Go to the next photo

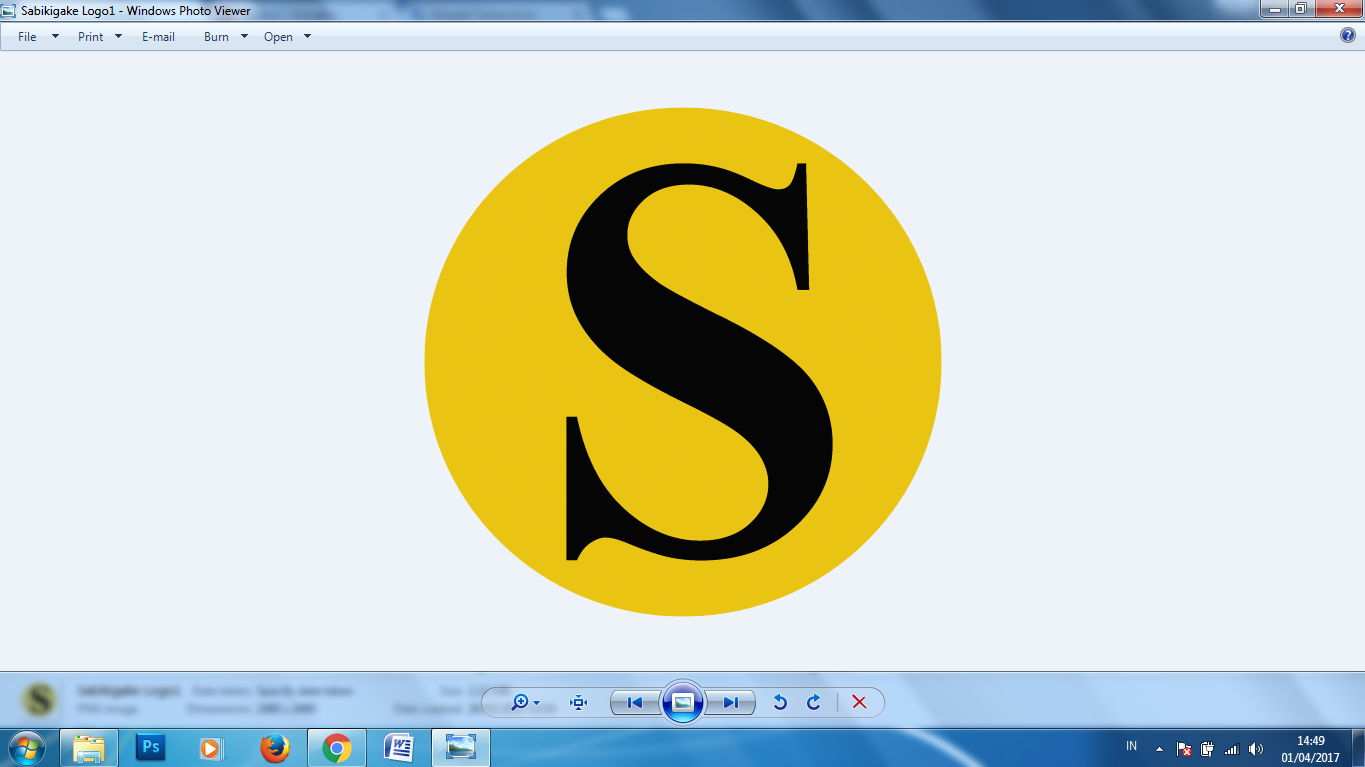coord(732,703)
